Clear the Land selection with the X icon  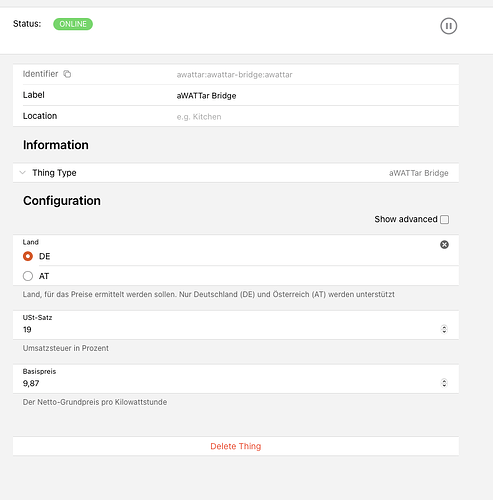444,245
